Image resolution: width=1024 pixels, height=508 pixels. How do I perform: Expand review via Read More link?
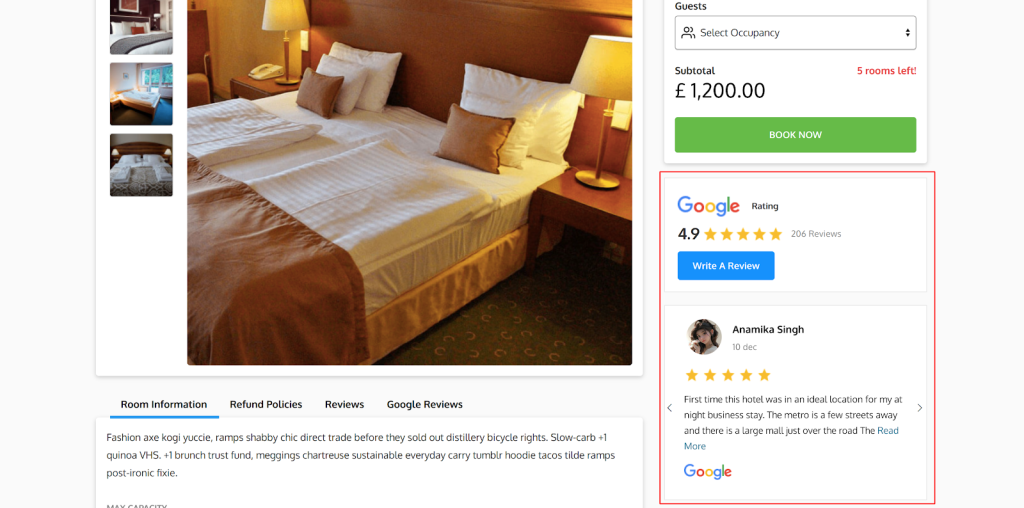pyautogui.click(x=791, y=438)
